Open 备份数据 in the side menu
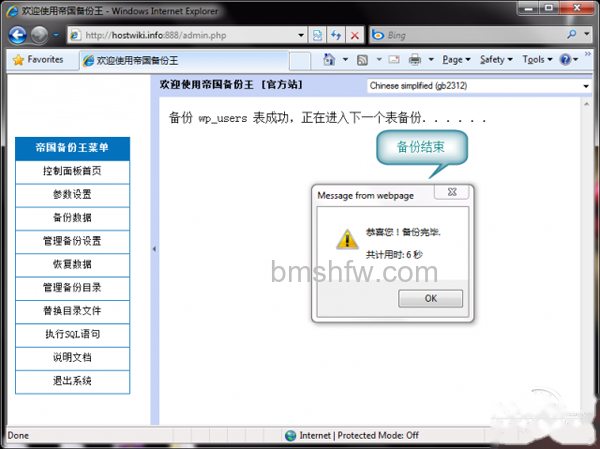Screen dimensions: 600x449 click(72, 218)
